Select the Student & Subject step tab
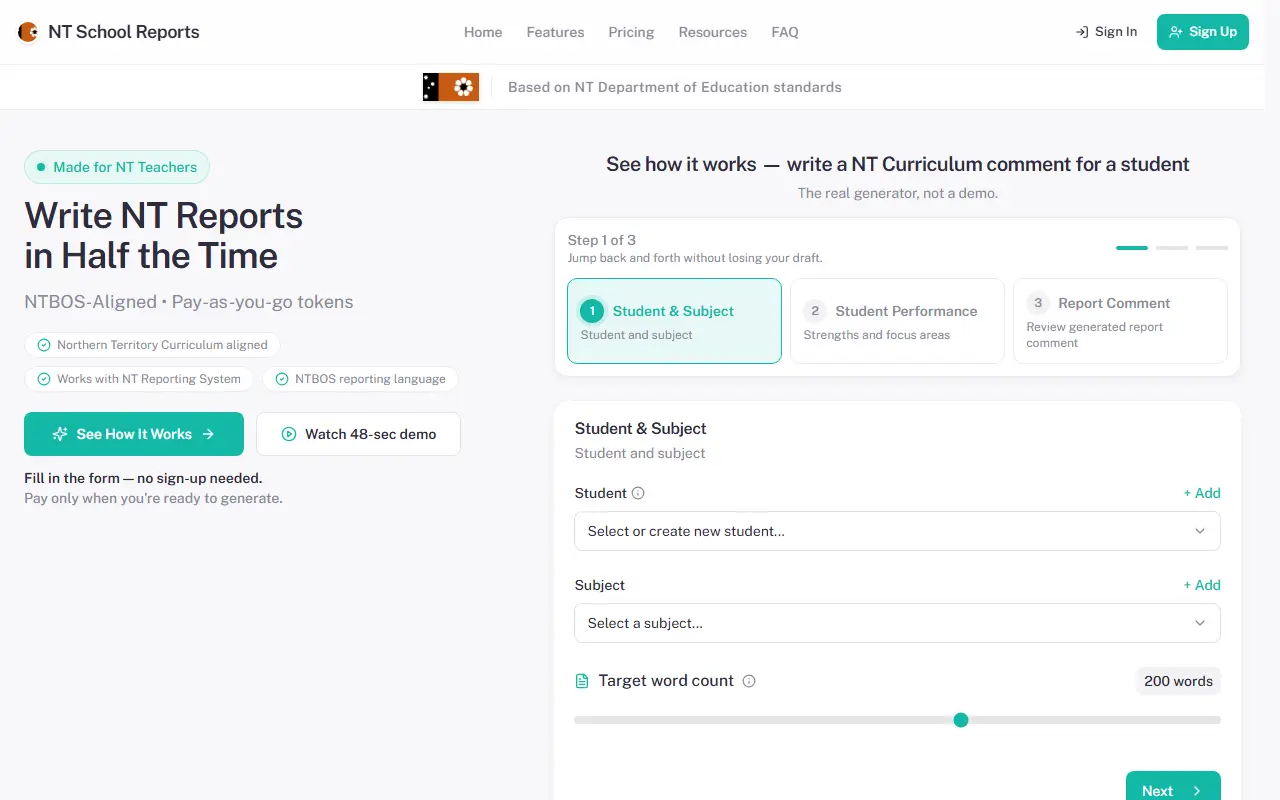This screenshot has width=1280, height=800. tap(674, 321)
